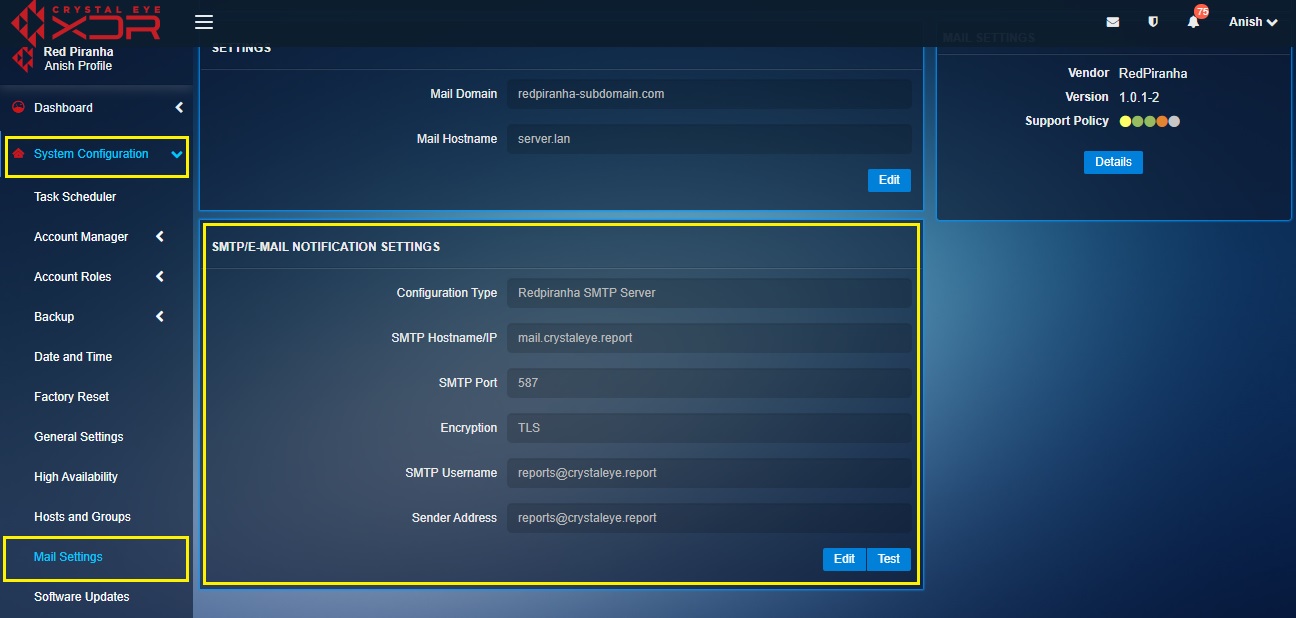This screenshot has height=618, width=1296.
Task: Open Backup menu item
Action: point(54,317)
